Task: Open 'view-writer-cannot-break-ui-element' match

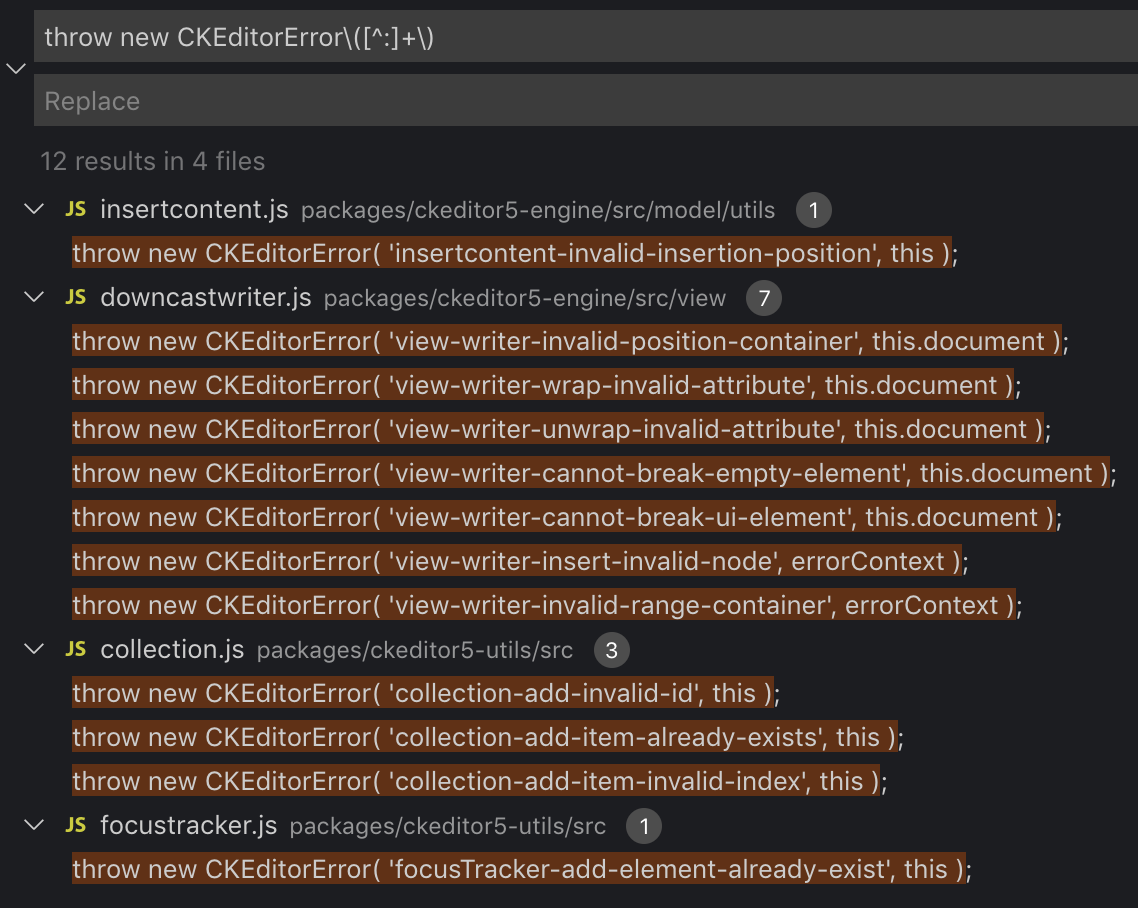Action: [567, 517]
